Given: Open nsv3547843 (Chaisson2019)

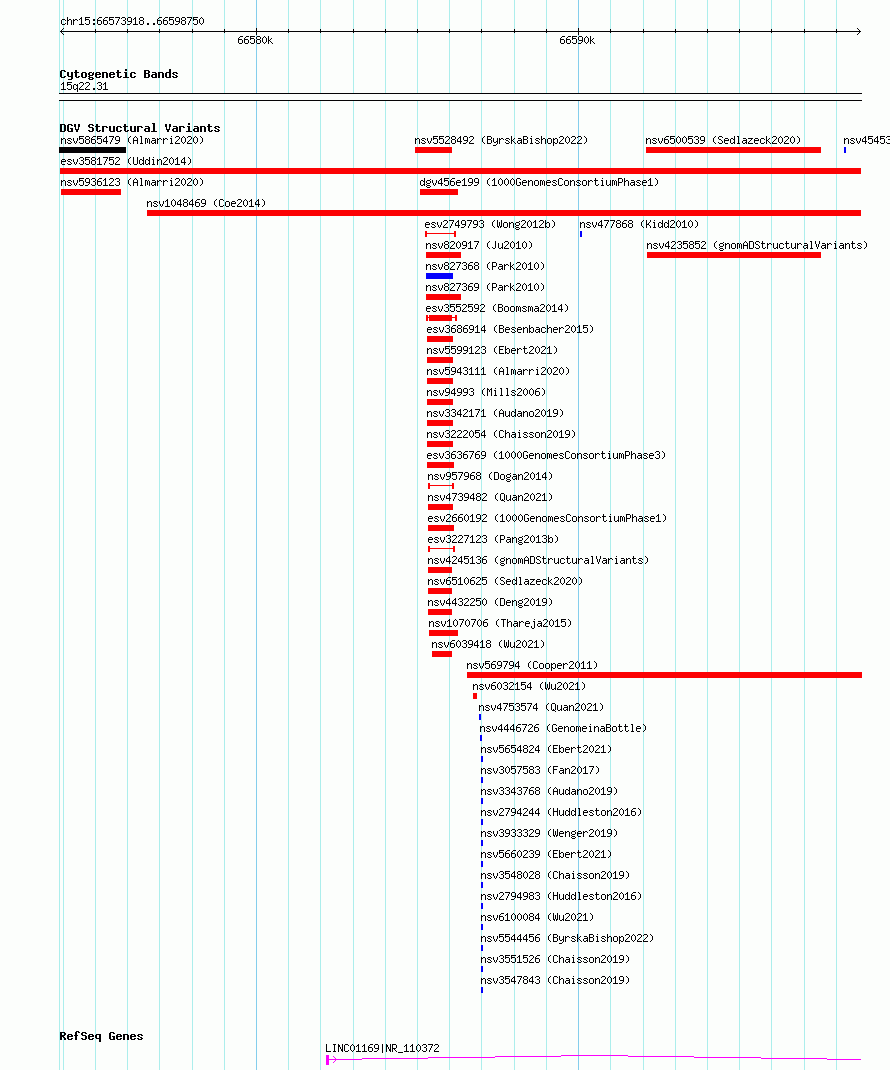Looking at the screenshot, I should (x=555, y=981).
